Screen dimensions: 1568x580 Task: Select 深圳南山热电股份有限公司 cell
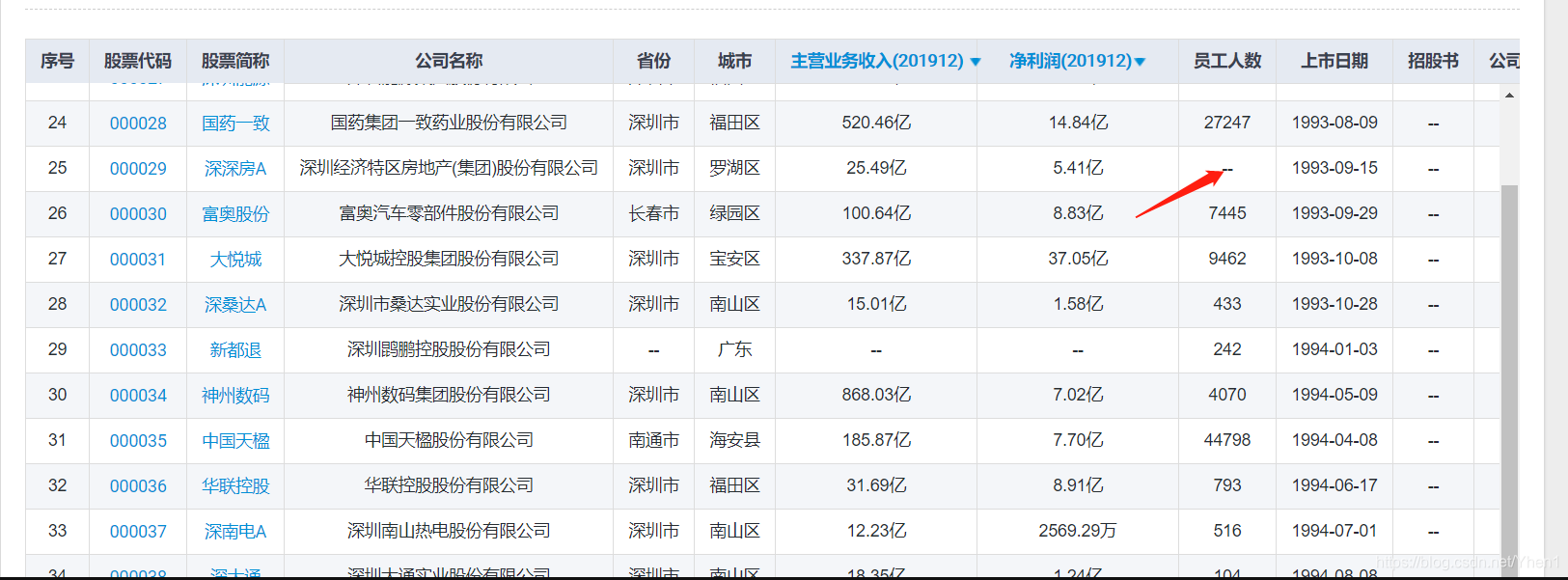(449, 532)
